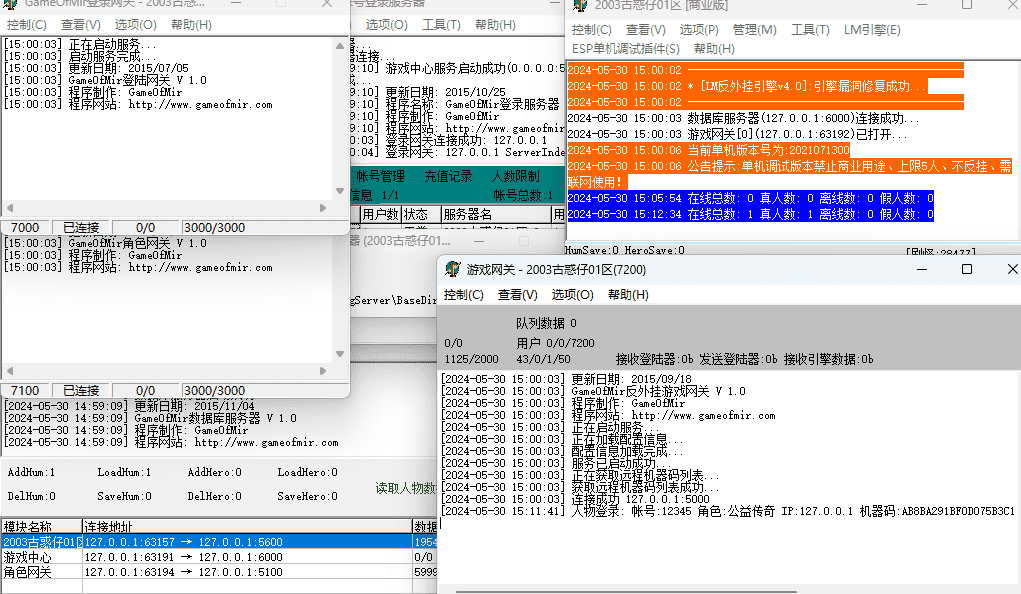The height and width of the screenshot is (594, 1021).
Task: Open 工具(T) menu in 商业版 engine window
Action: click(x=810, y=30)
